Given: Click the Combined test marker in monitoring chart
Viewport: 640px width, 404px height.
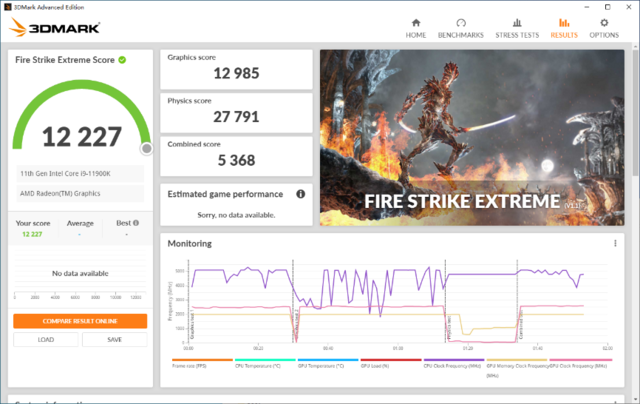Looking at the screenshot, I should [x=520, y=326].
